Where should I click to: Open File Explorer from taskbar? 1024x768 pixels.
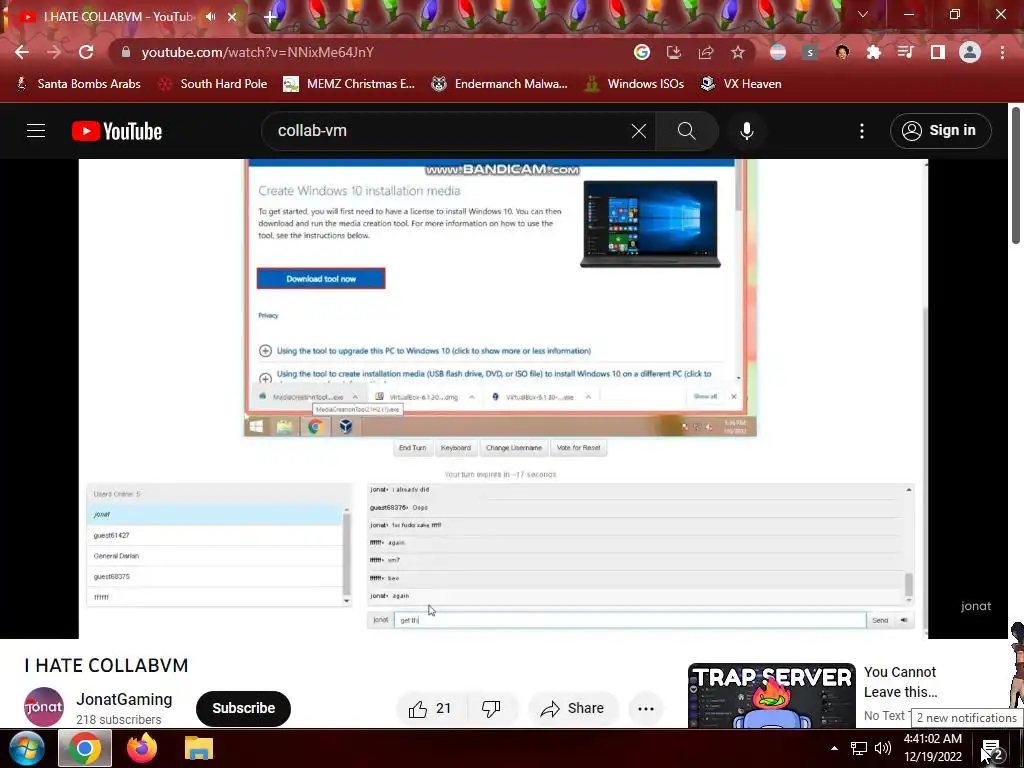click(199, 748)
